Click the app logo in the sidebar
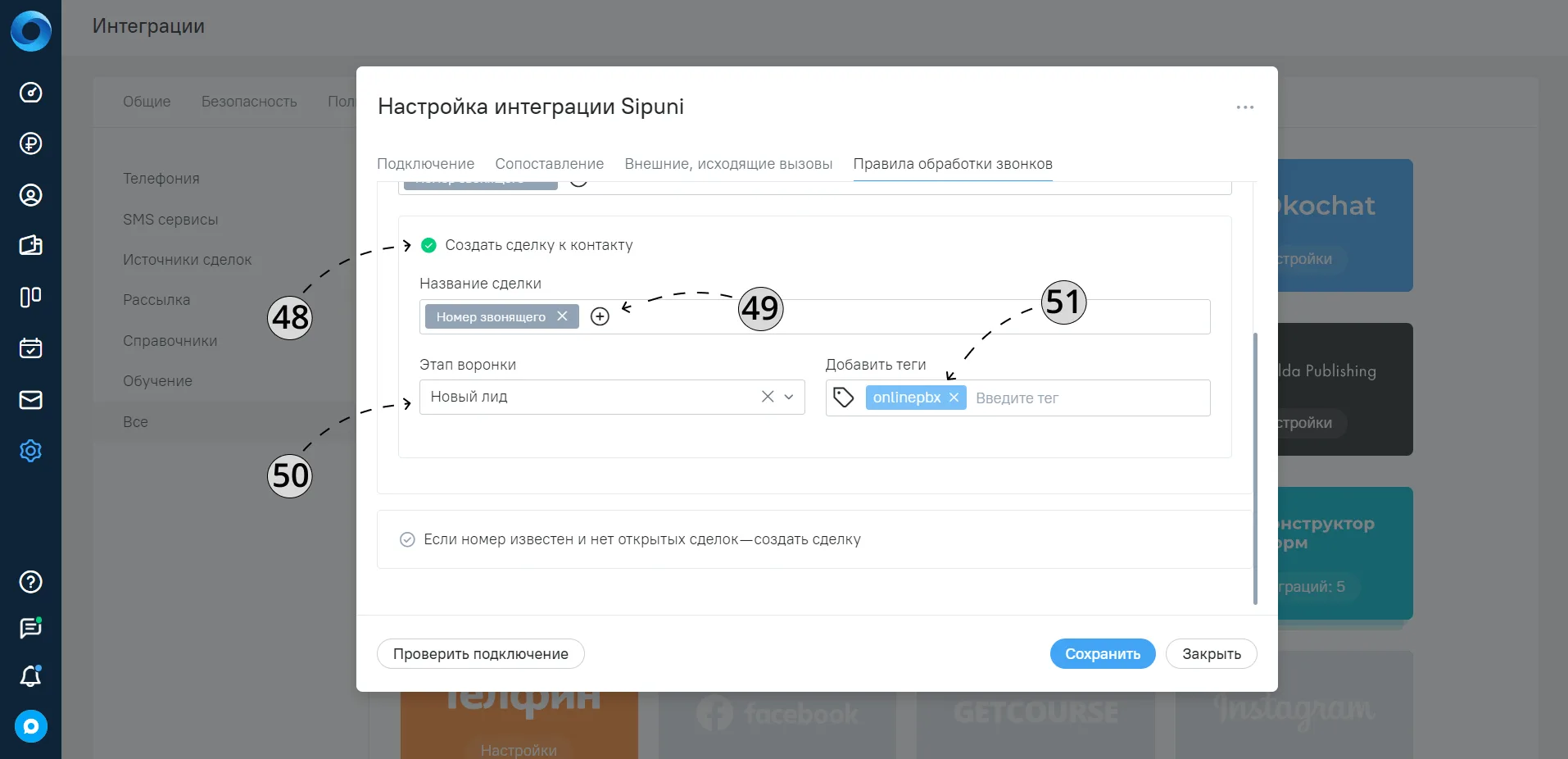The width and height of the screenshot is (1568, 759). pos(30,31)
